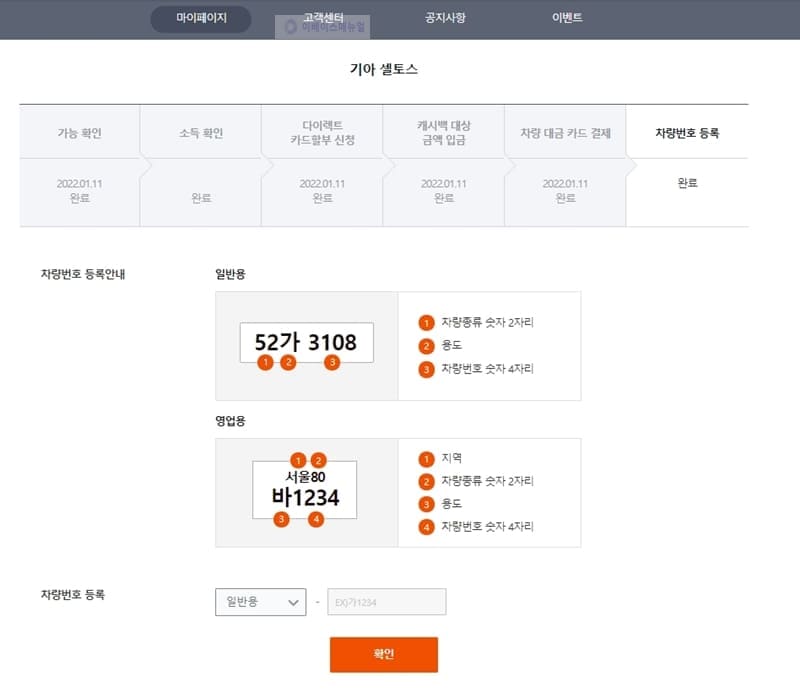Open the 고객센터 menu
Viewport: 800px width, 697px height.
pos(323,17)
